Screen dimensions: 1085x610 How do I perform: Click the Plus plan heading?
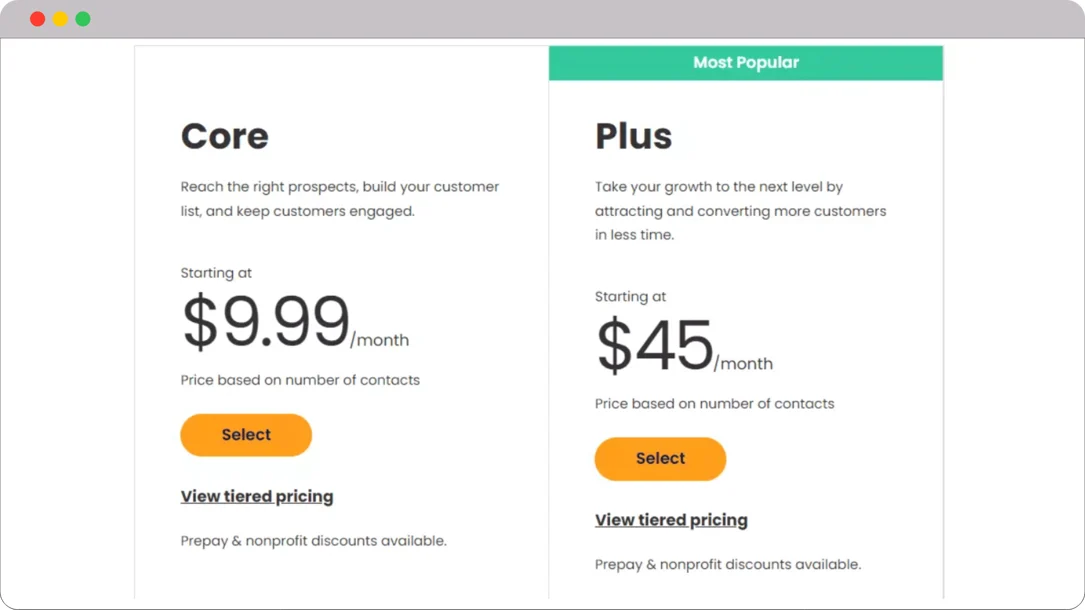click(x=634, y=135)
